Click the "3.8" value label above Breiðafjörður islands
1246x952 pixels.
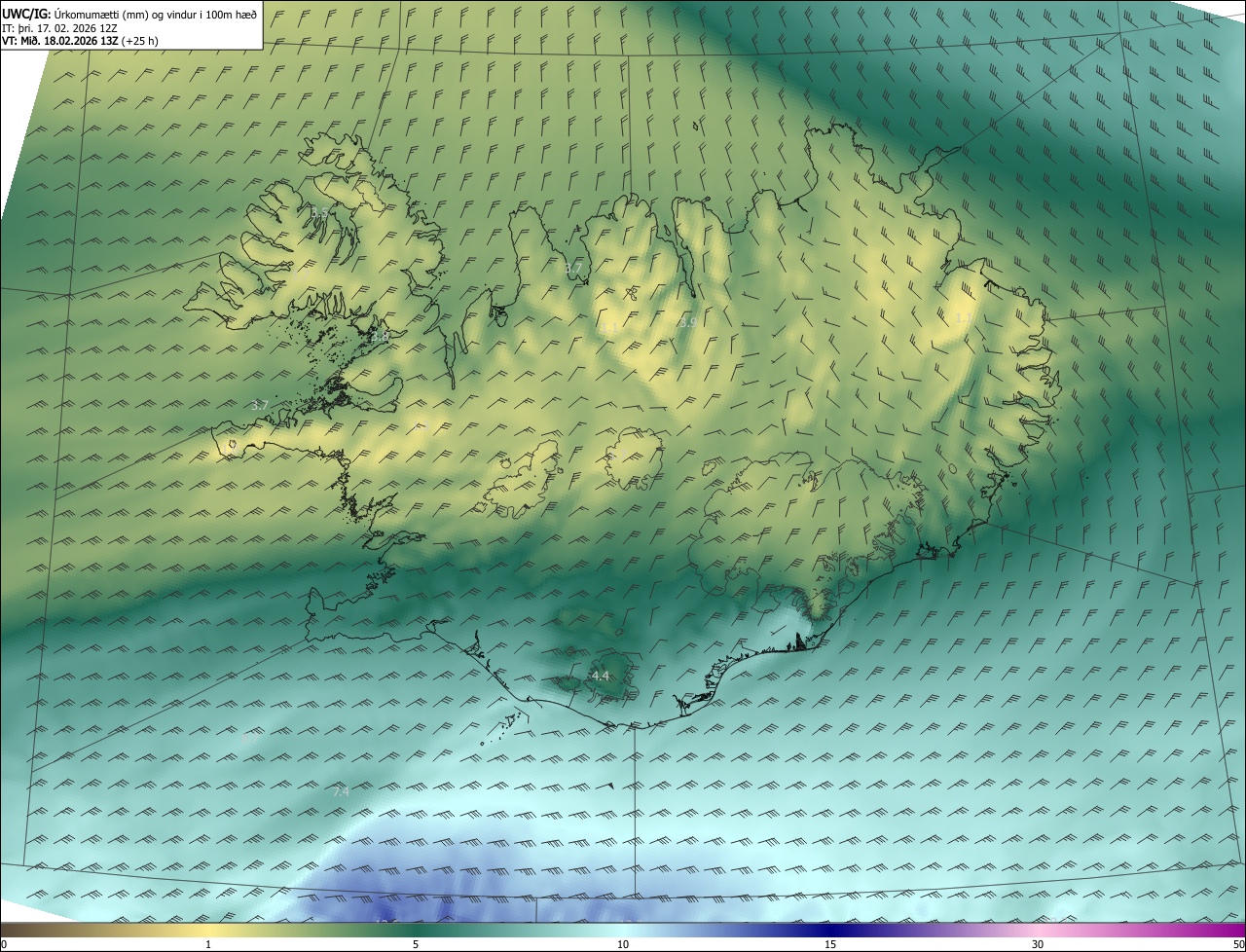pyautogui.click(x=380, y=336)
